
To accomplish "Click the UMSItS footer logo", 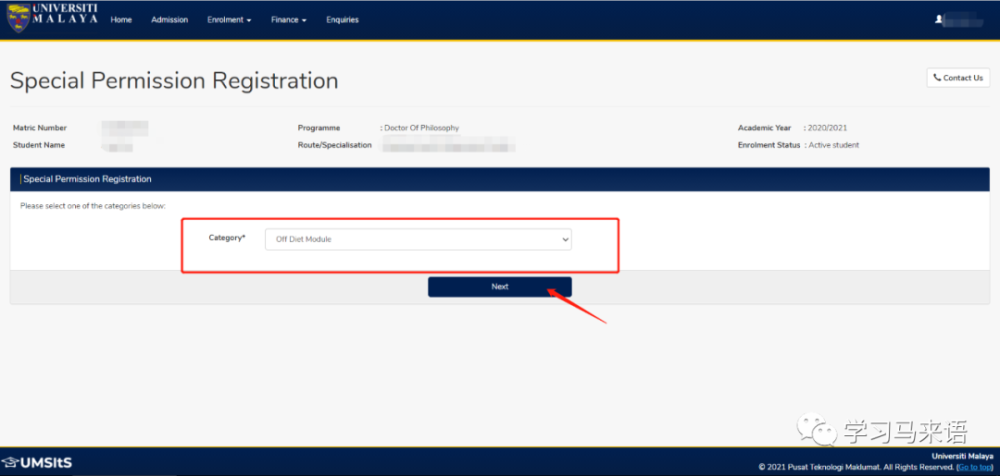I will coord(38,462).
